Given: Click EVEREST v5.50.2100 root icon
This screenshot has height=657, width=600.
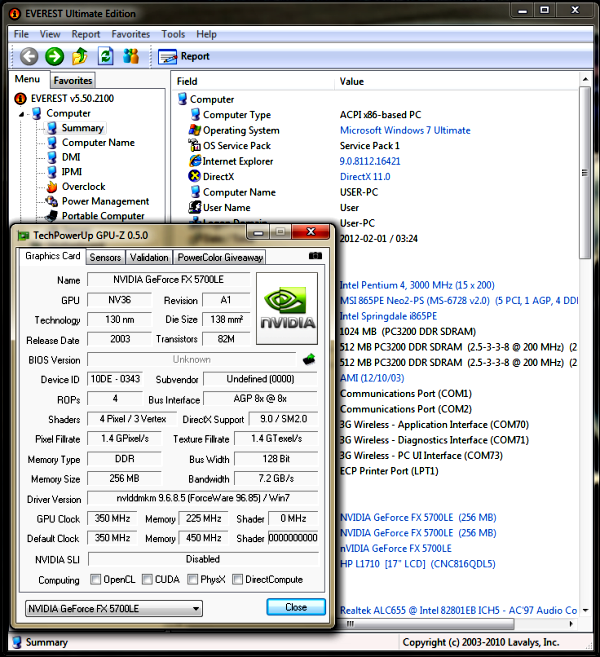Looking at the screenshot, I should tap(20, 98).
